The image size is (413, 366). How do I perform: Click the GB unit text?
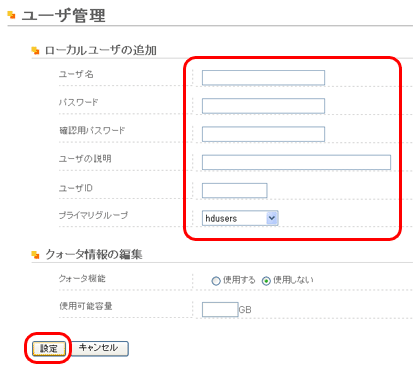[245, 310]
